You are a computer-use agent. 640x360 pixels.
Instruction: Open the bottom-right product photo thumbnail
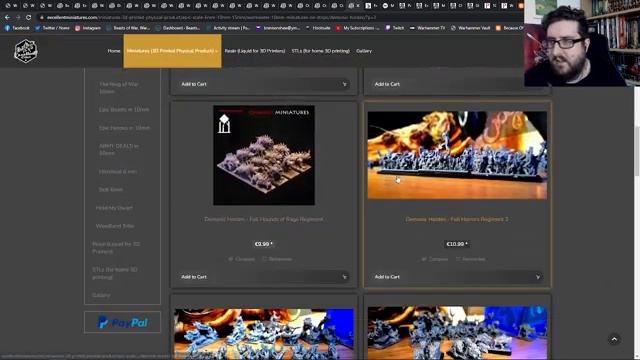[457, 333]
